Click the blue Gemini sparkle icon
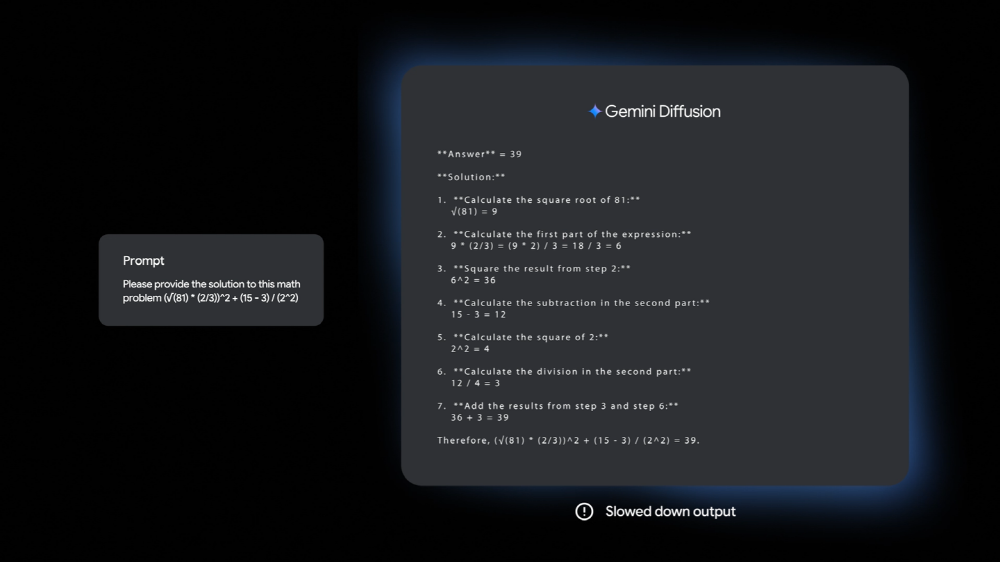Image resolution: width=1000 pixels, height=562 pixels. [x=595, y=112]
